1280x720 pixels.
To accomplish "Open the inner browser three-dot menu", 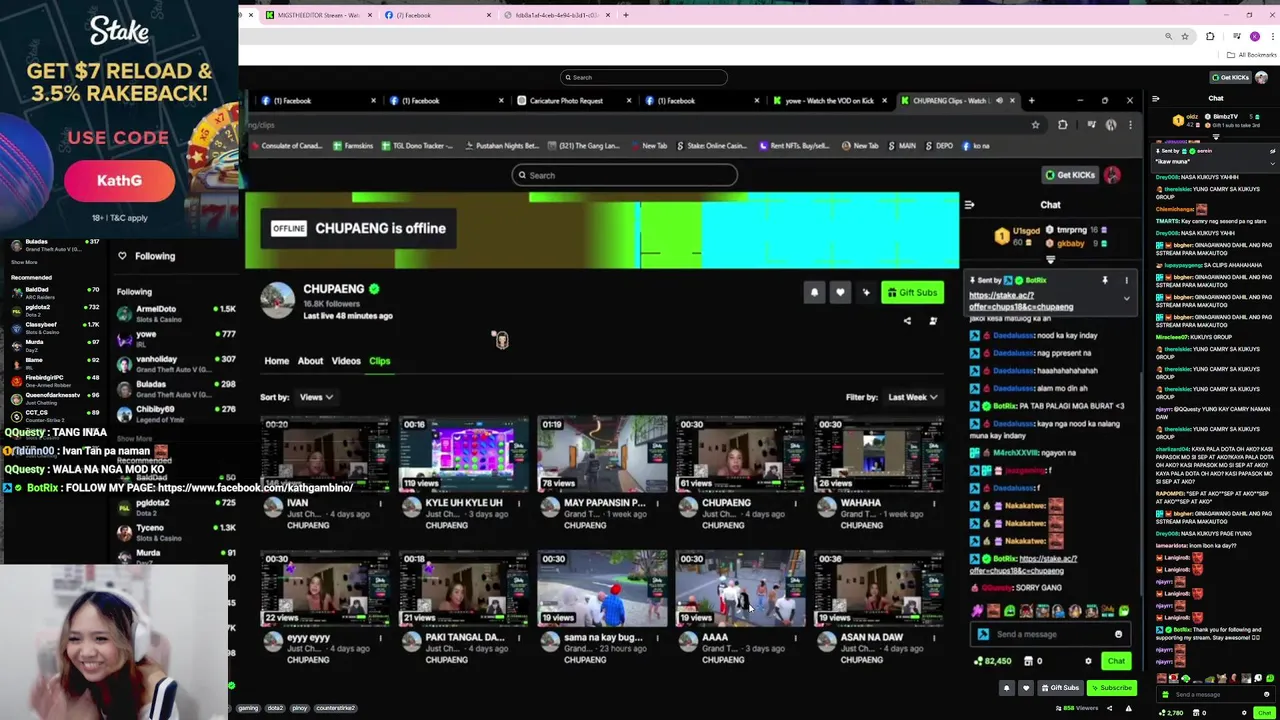I will 1130,125.
